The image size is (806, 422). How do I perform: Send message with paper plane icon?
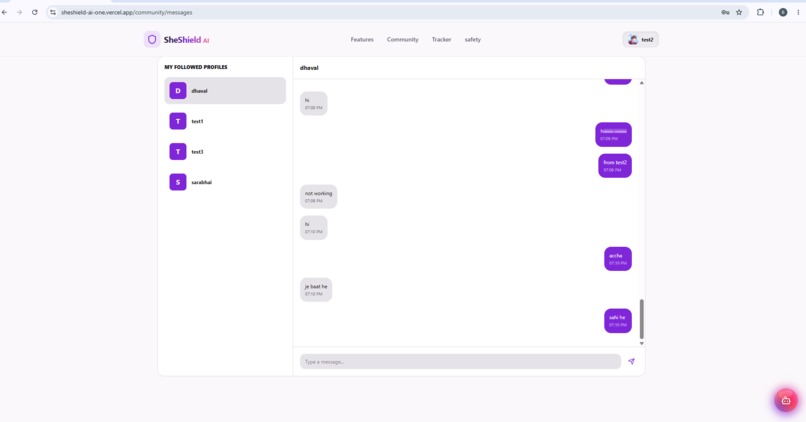[x=631, y=361]
